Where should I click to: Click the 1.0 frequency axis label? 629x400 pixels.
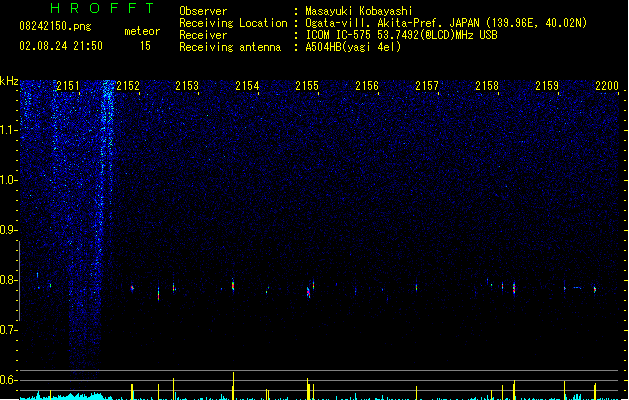pyautogui.click(x=8, y=180)
